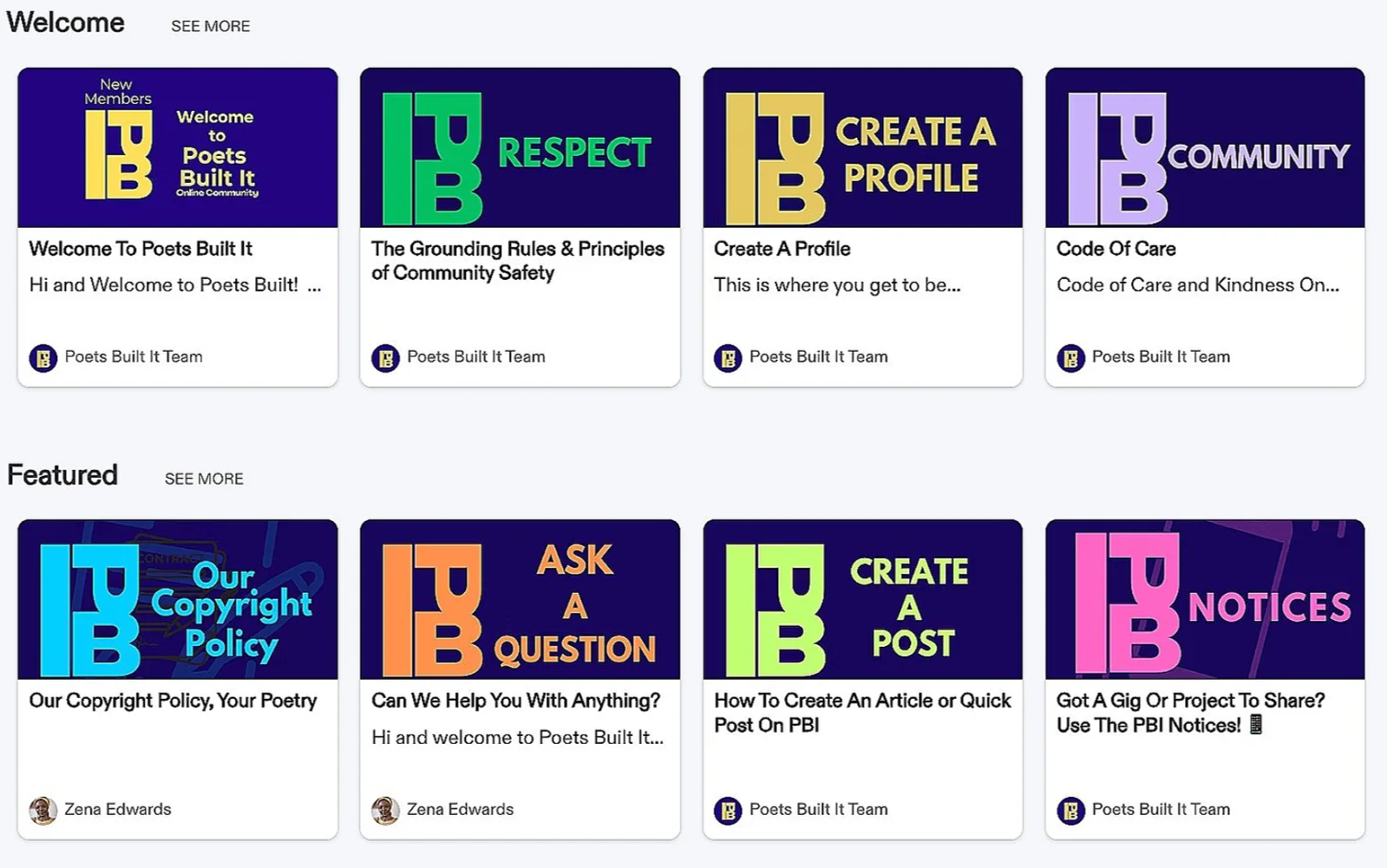1387x868 pixels.
Task: Open 'Can We Help You With Anything?' title
Action: point(516,701)
